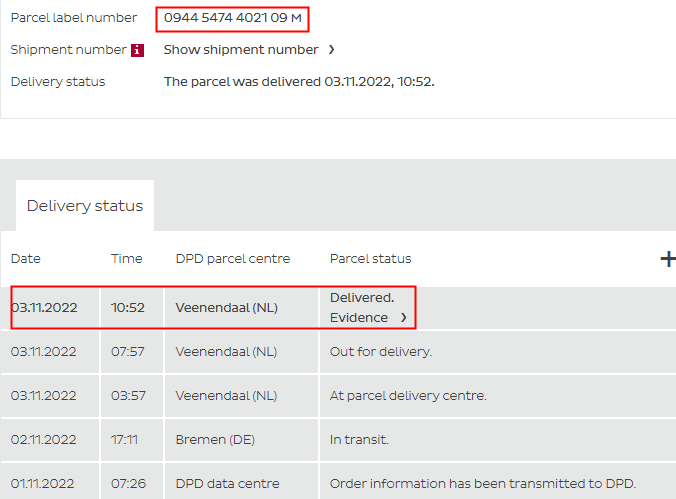The height and width of the screenshot is (499, 676).
Task: Open the Evidence link in the Delivered row
Action: click(359, 318)
